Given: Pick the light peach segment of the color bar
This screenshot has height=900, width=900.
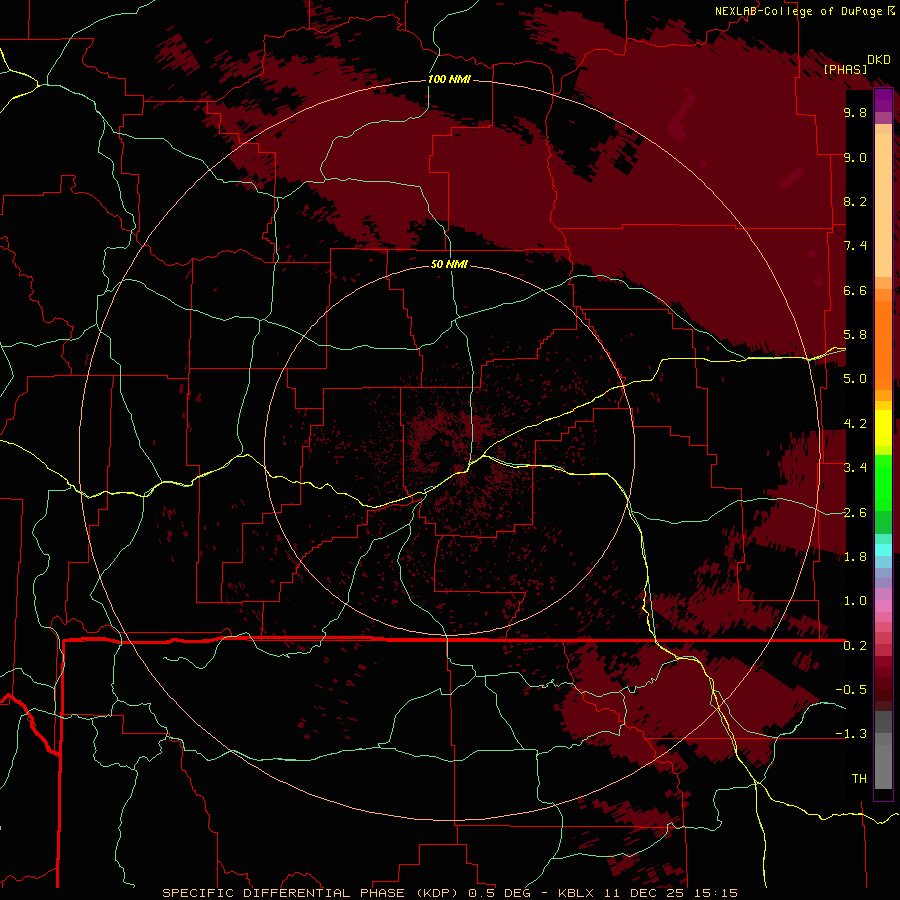Looking at the screenshot, I should tap(883, 205).
